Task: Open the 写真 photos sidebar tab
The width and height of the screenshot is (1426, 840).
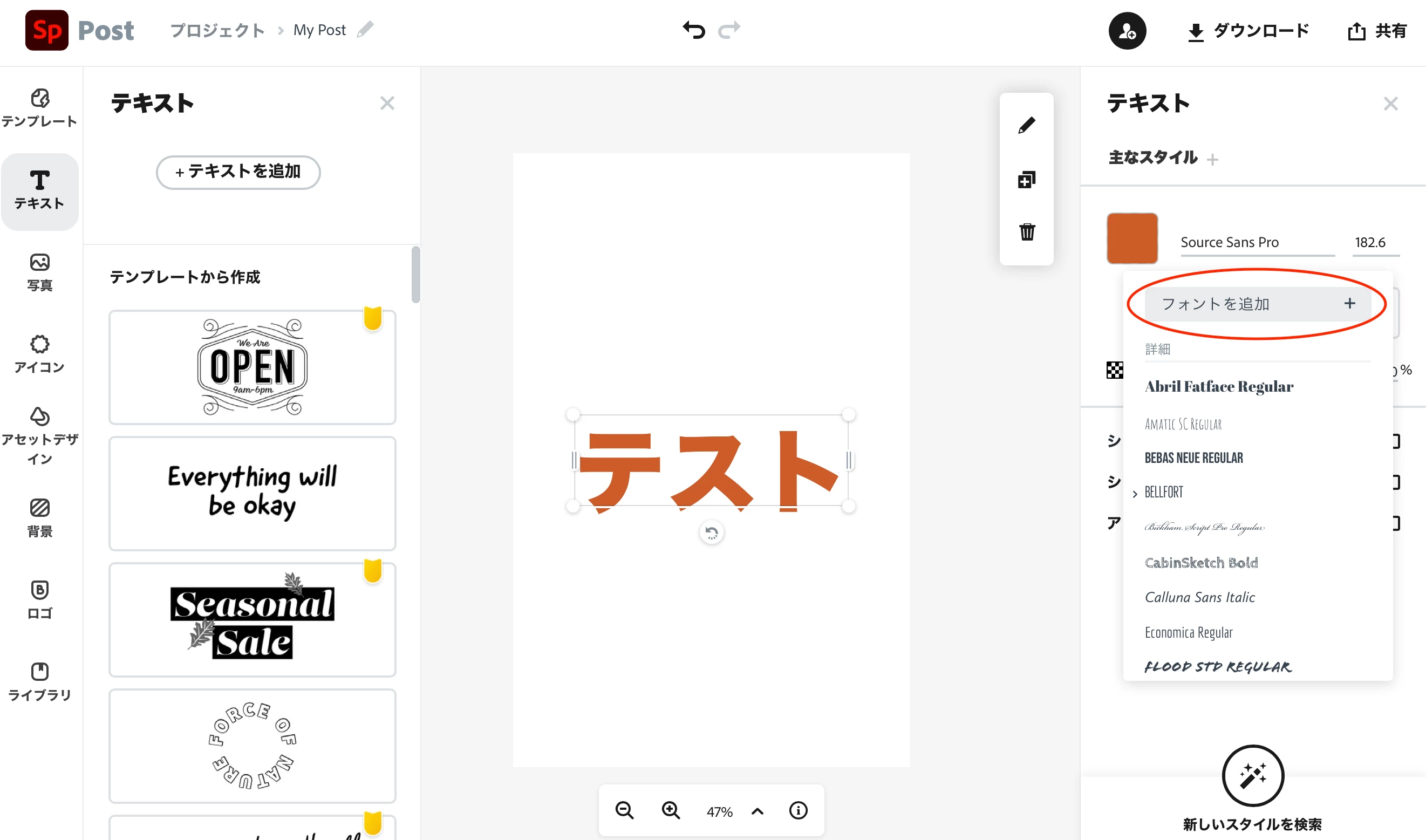Action: pyautogui.click(x=39, y=272)
